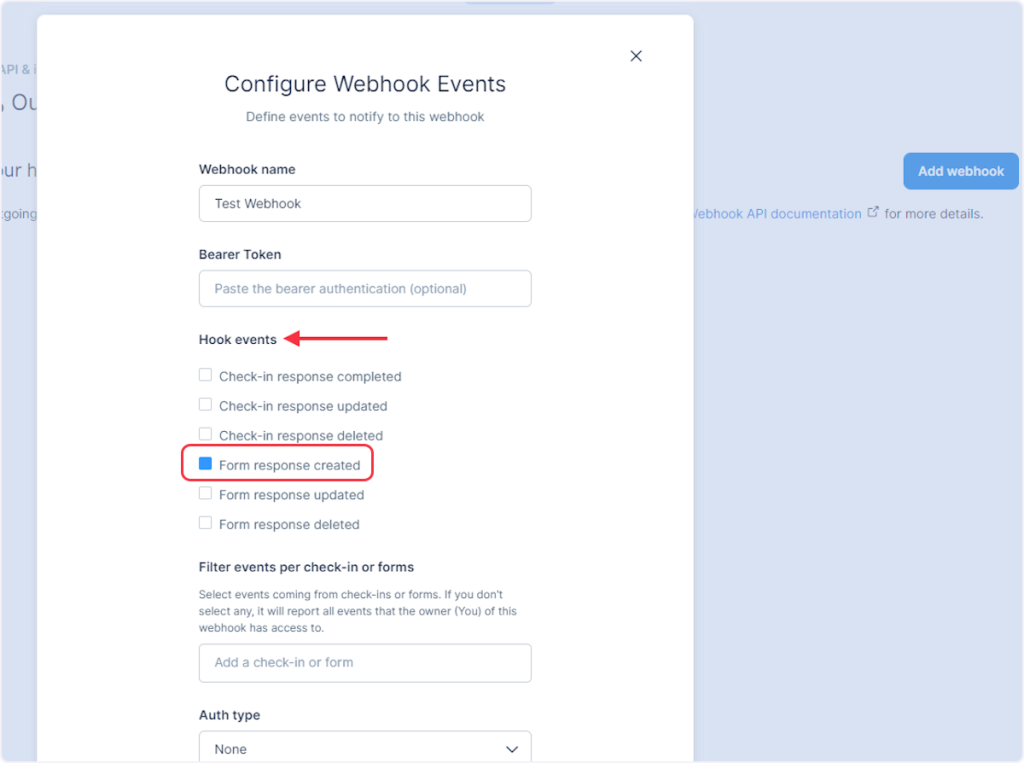Open the Webhook API documentation link

pyautogui.click(x=777, y=214)
